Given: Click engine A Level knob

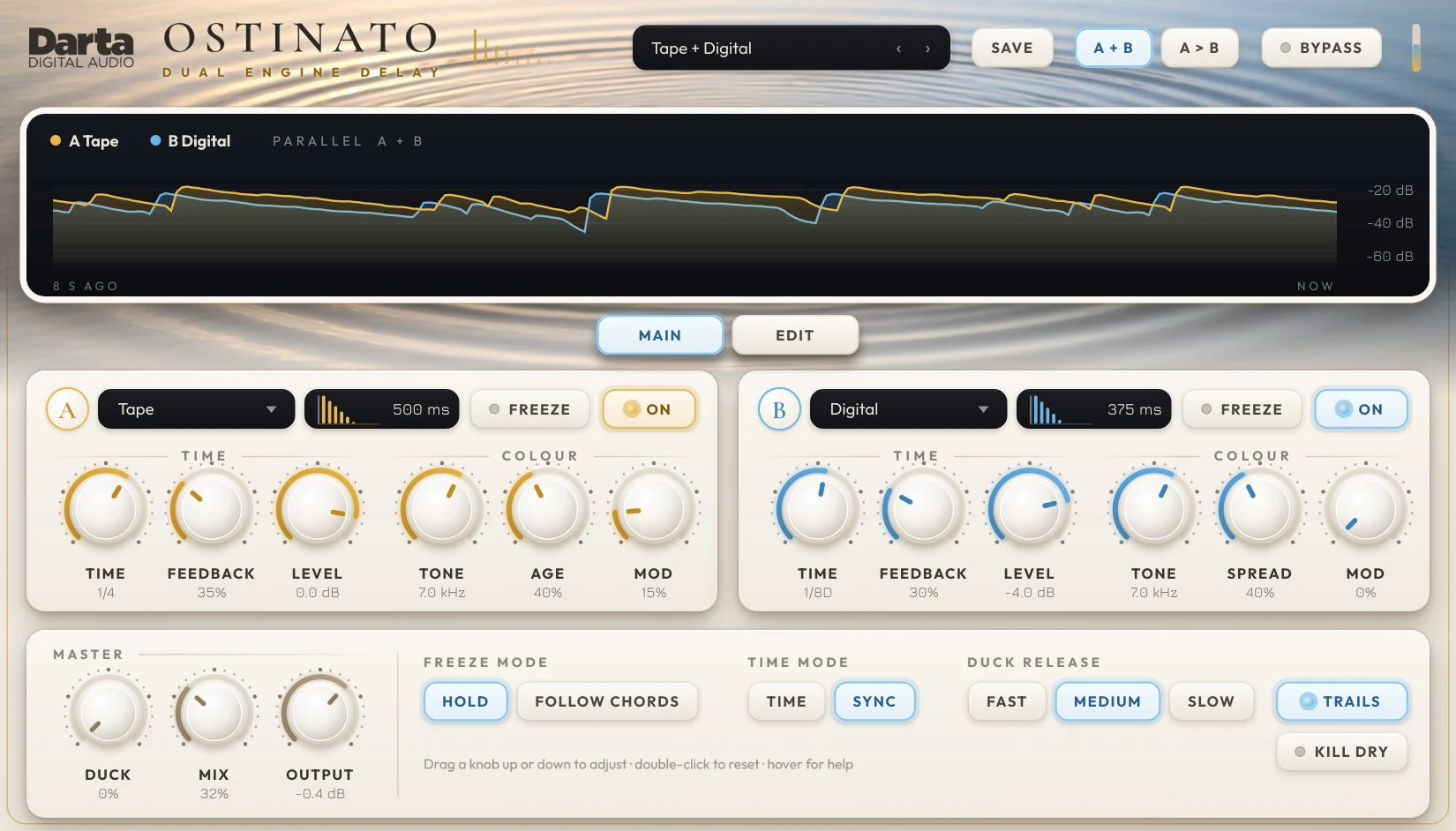Looking at the screenshot, I should point(318,509).
